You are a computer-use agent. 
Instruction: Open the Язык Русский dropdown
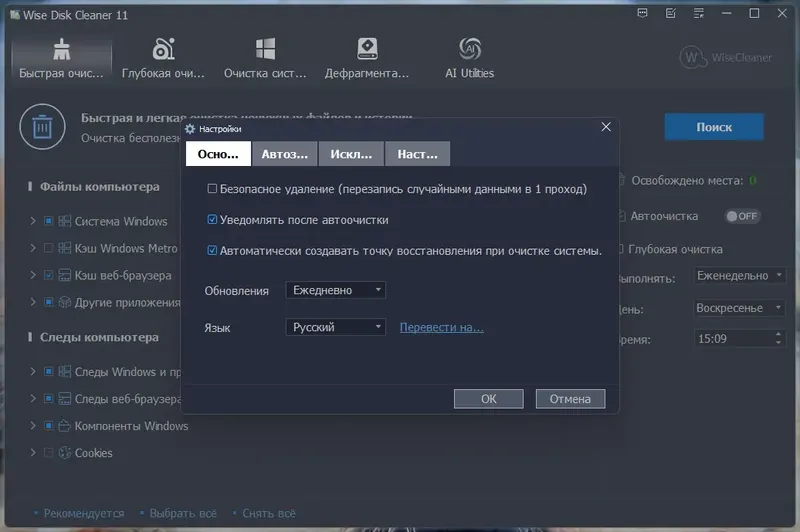coord(335,327)
